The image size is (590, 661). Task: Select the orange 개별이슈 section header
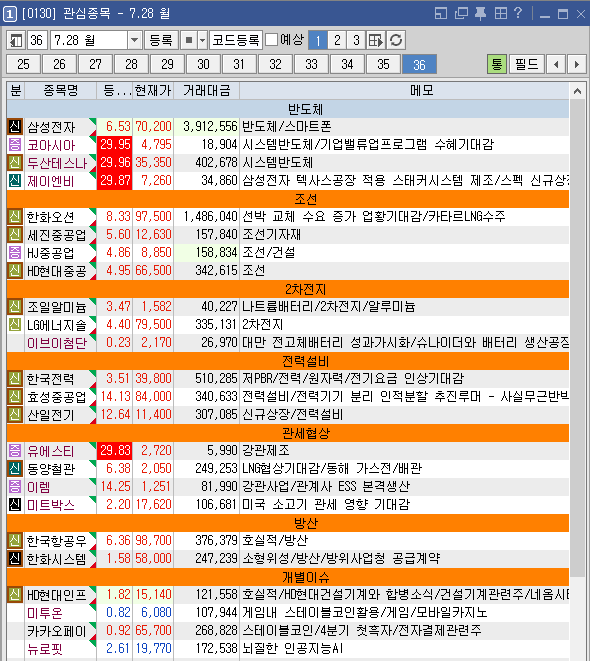pos(288,577)
